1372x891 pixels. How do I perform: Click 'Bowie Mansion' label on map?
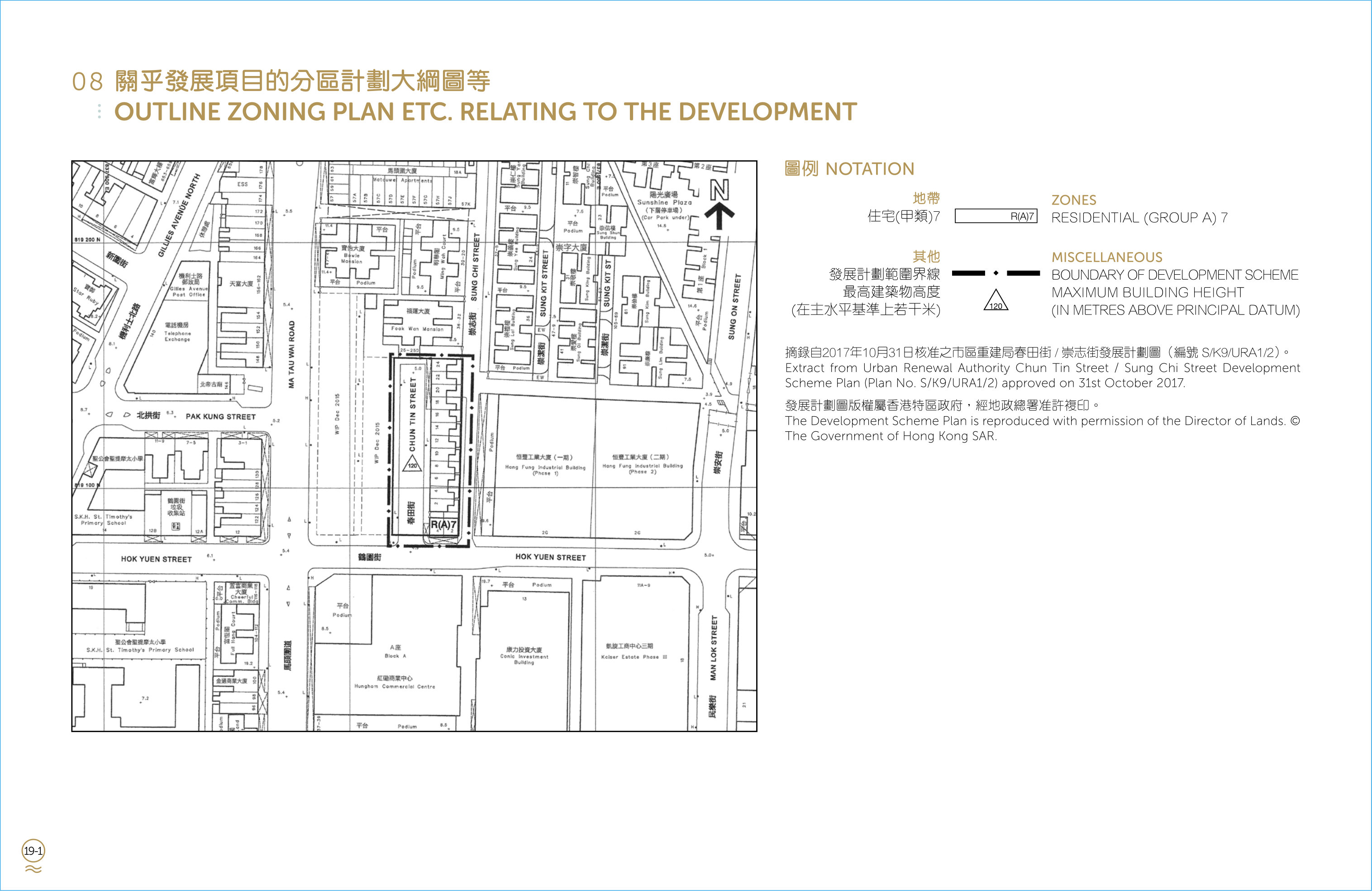pyautogui.click(x=352, y=258)
